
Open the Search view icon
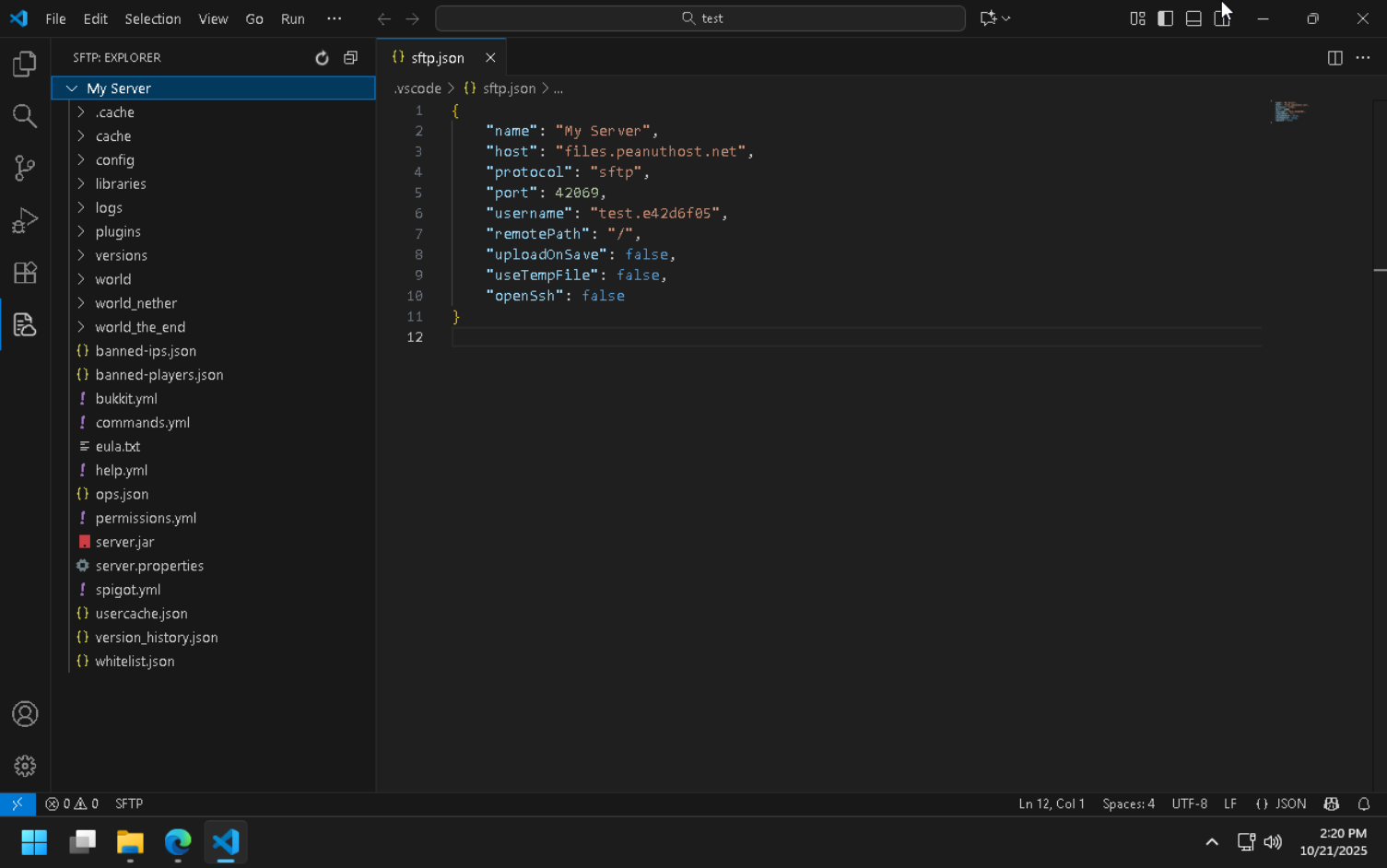tap(25, 116)
